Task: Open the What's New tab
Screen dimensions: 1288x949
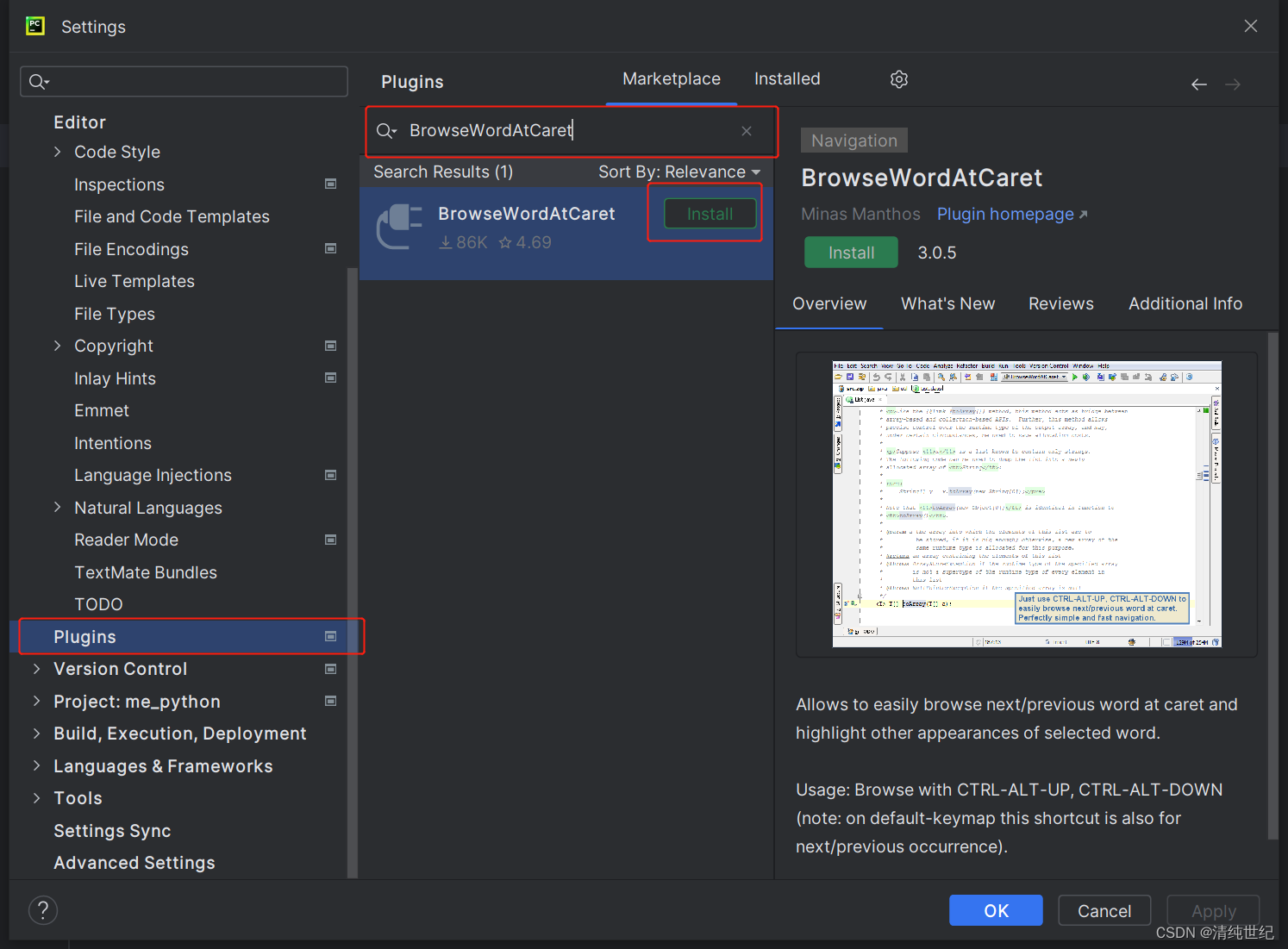Action: coord(947,303)
